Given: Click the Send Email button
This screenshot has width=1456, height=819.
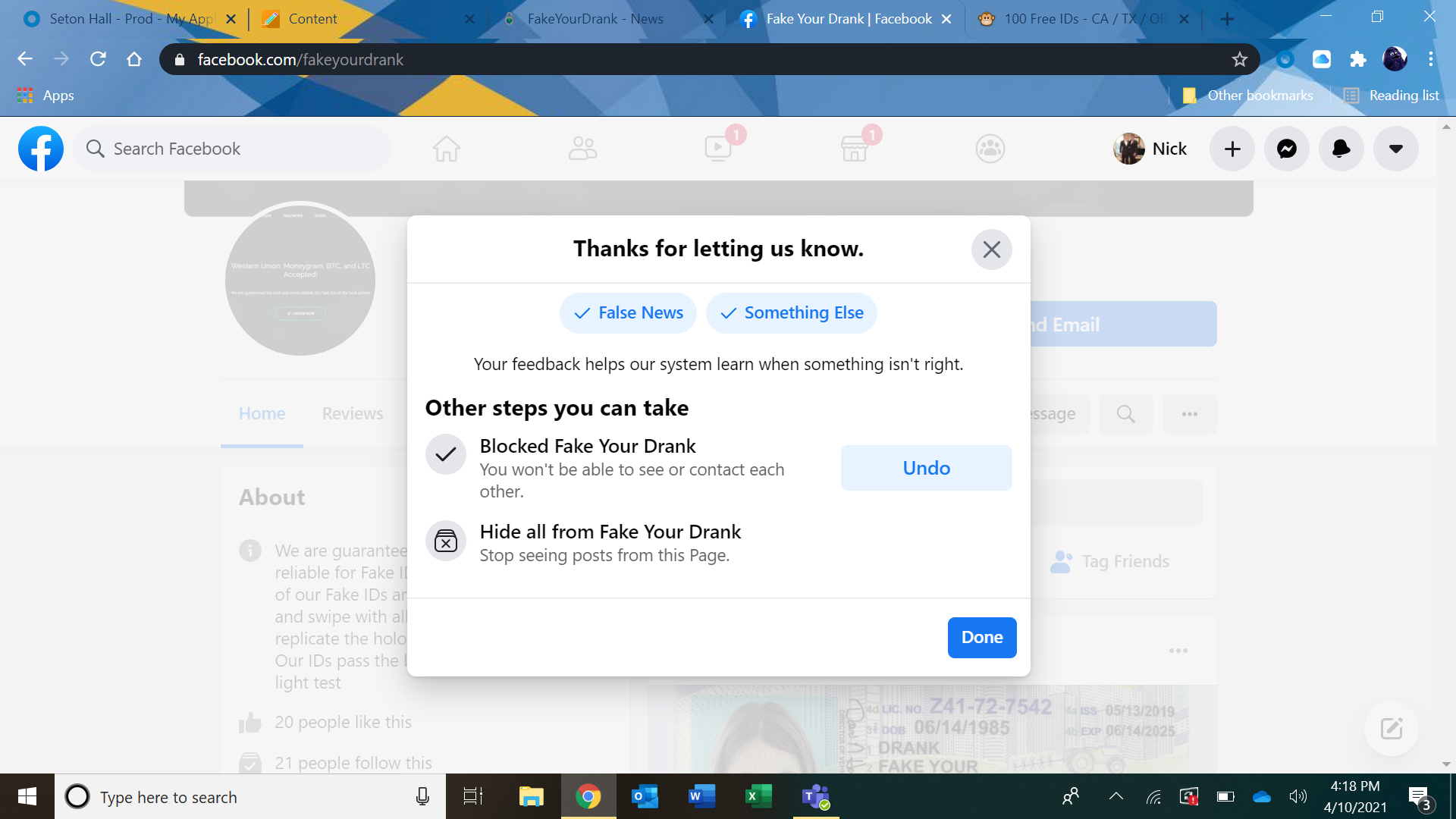Looking at the screenshot, I should click(x=1123, y=325).
